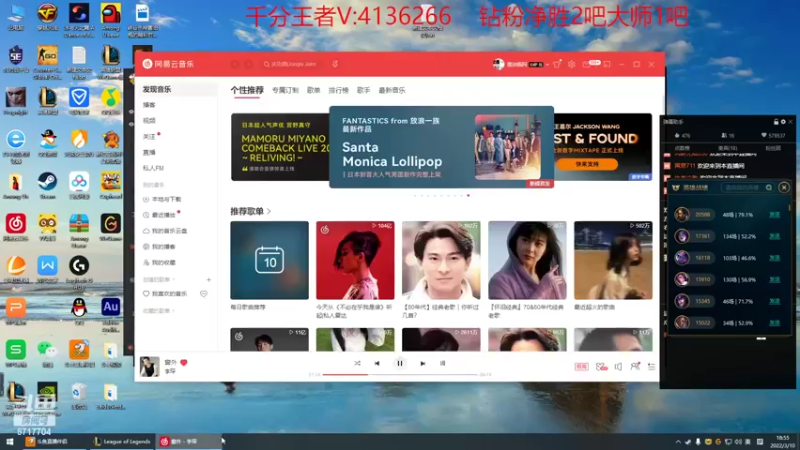Navigate back with title bar arrow
The height and width of the screenshot is (450, 800).
click(235, 64)
